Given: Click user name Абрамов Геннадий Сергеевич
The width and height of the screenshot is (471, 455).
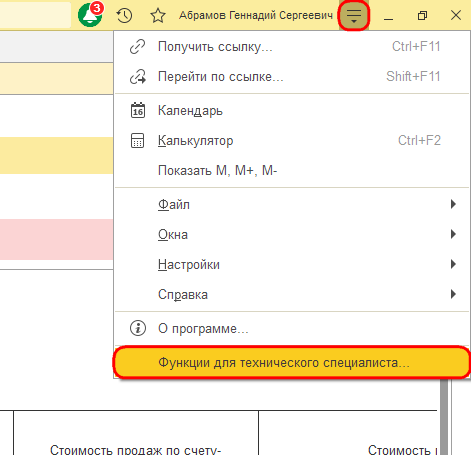Looking at the screenshot, I should point(256,15).
